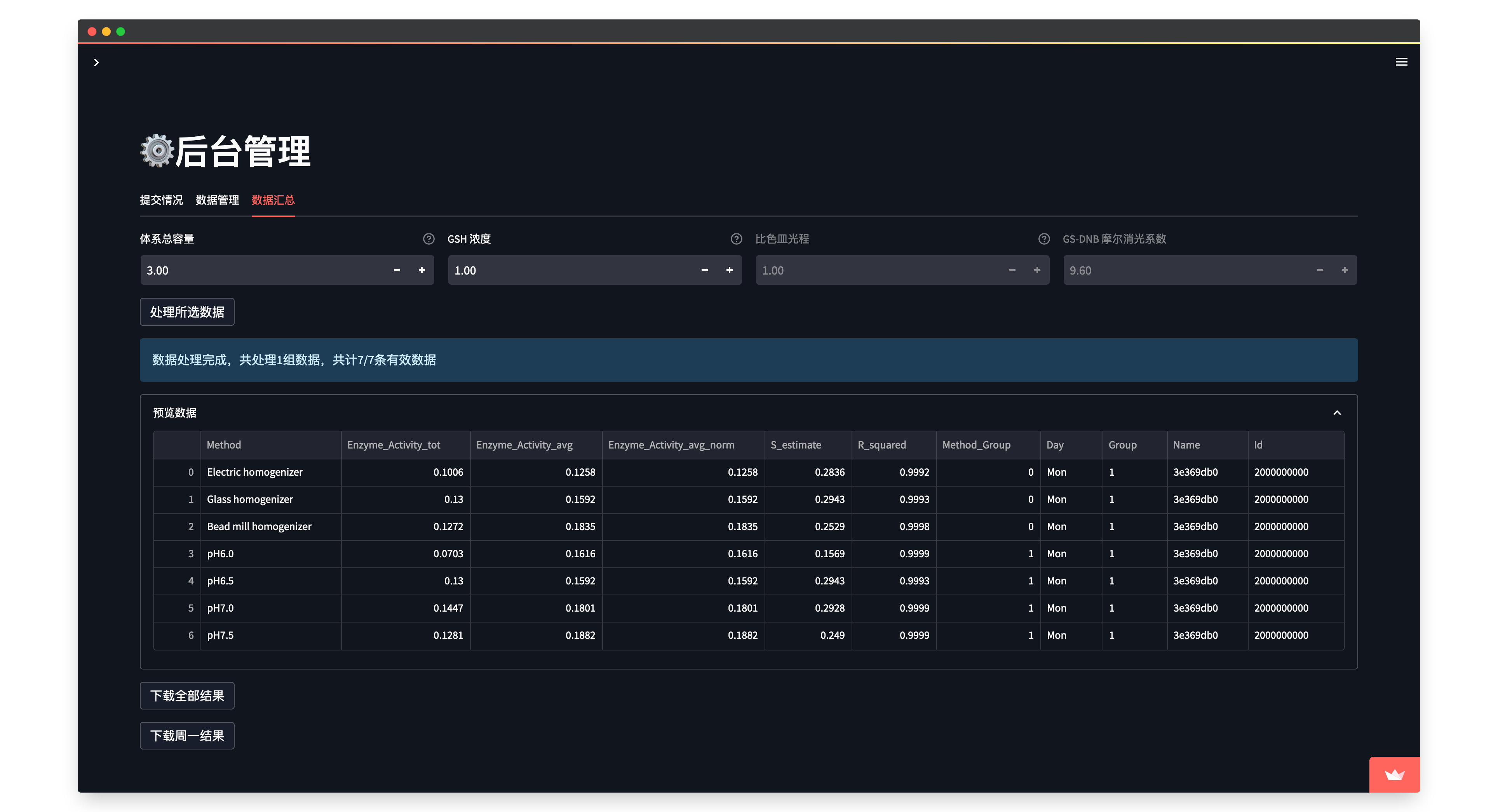Select the Bead mill homogenizer cell
This screenshot has width=1498, height=812.
click(x=271, y=527)
